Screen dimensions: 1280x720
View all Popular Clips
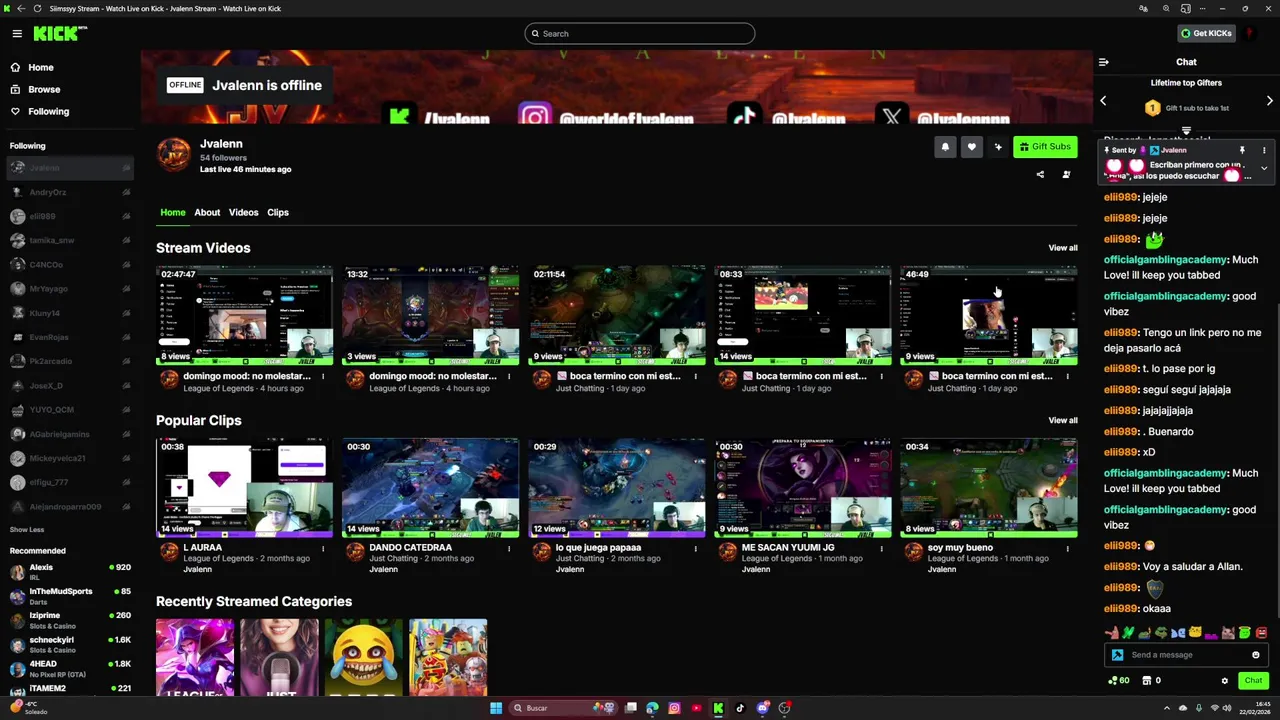click(1063, 421)
